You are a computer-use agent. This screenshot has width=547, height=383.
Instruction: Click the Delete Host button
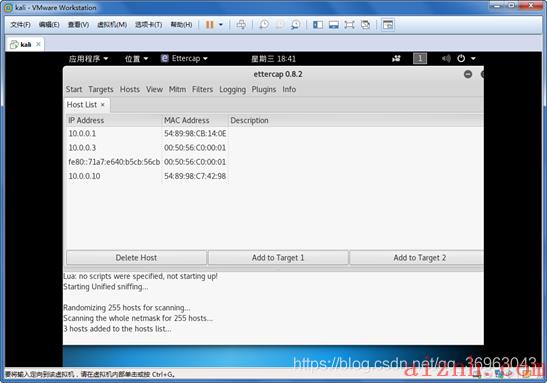coord(136,258)
